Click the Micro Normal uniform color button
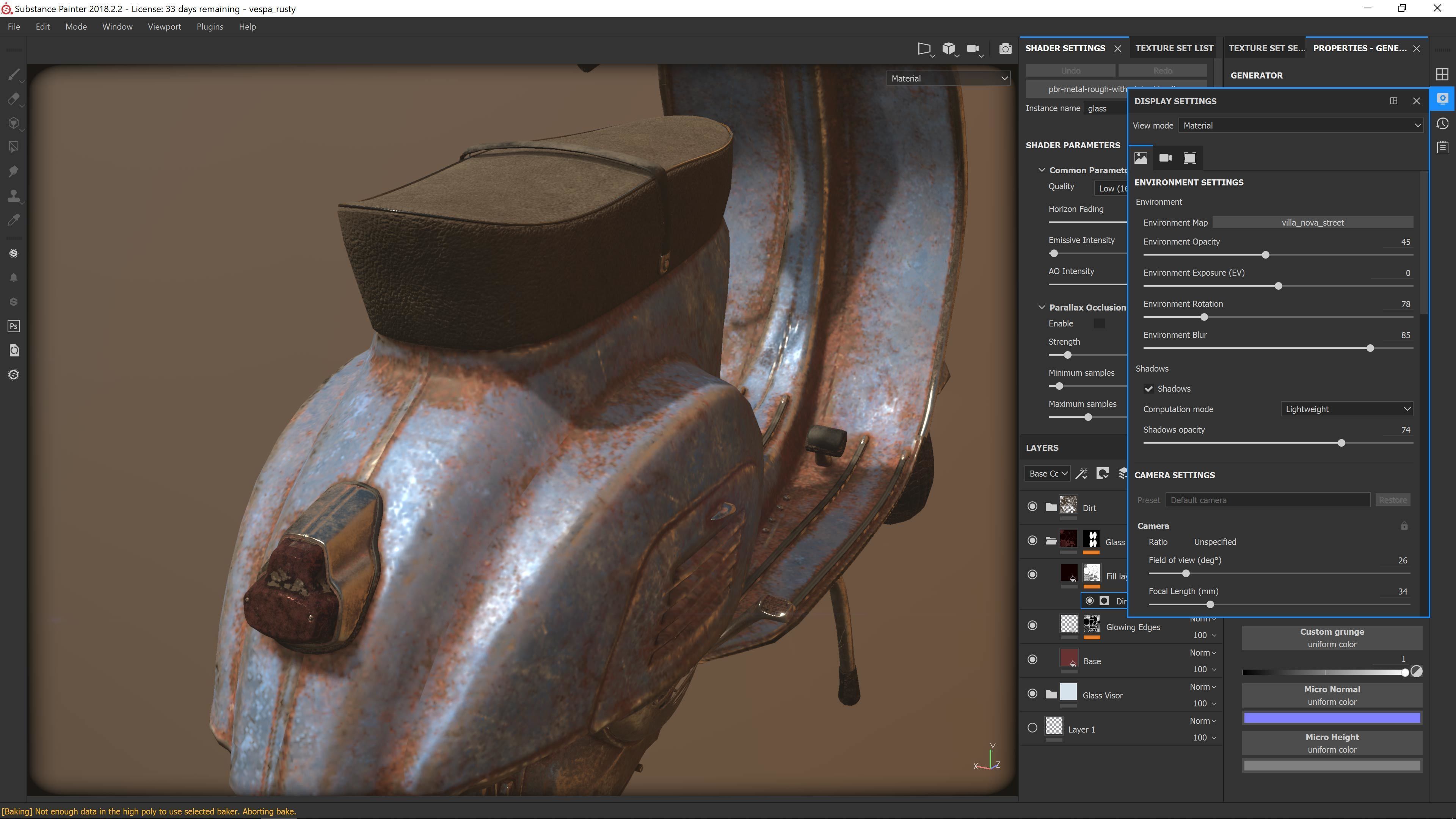Image resolution: width=1456 pixels, height=819 pixels. click(1332, 696)
